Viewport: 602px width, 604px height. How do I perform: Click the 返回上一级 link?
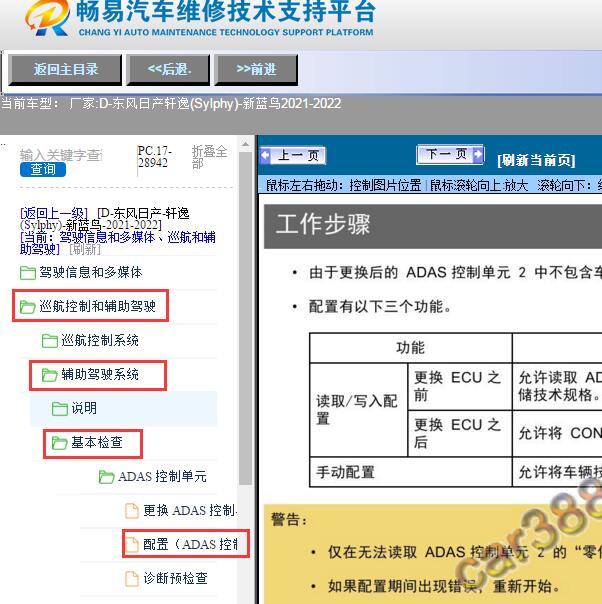tap(54, 213)
